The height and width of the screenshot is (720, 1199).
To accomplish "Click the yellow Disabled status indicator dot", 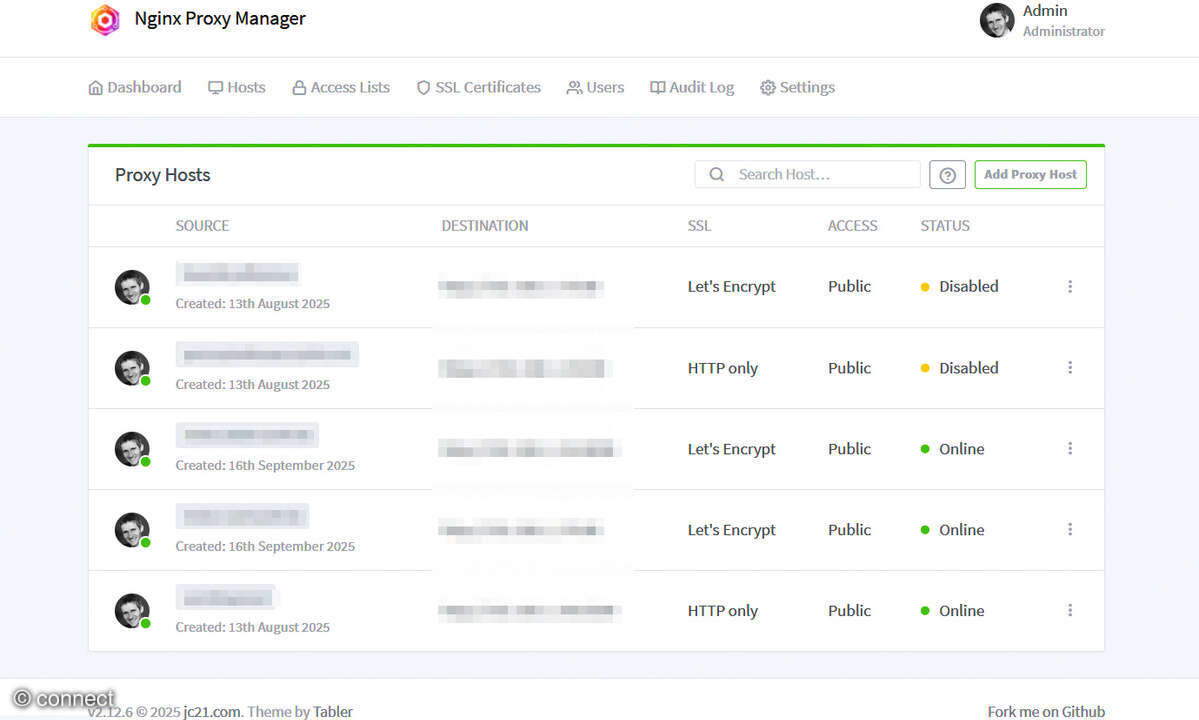I will [x=924, y=286].
